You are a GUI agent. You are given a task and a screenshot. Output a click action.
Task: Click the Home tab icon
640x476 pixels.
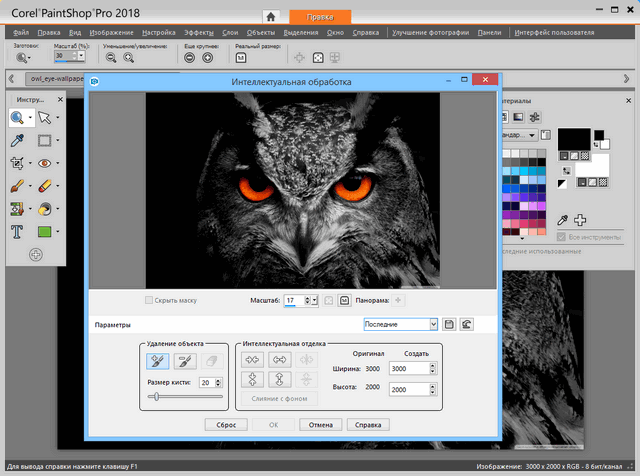270,16
